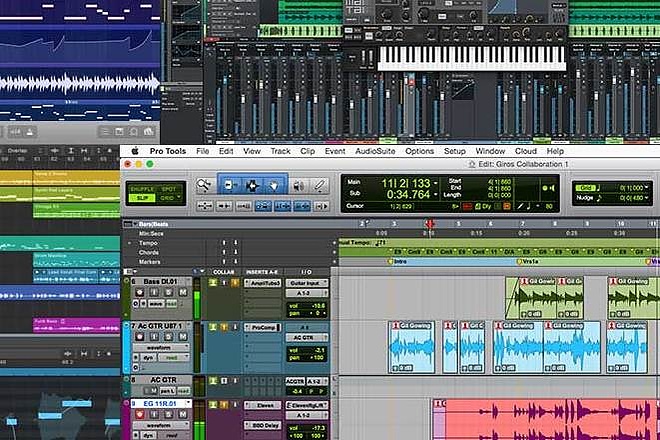Viewport: 660px width, 440px height.
Task: Open the Main counter format dropdown
Action: [x=436, y=184]
